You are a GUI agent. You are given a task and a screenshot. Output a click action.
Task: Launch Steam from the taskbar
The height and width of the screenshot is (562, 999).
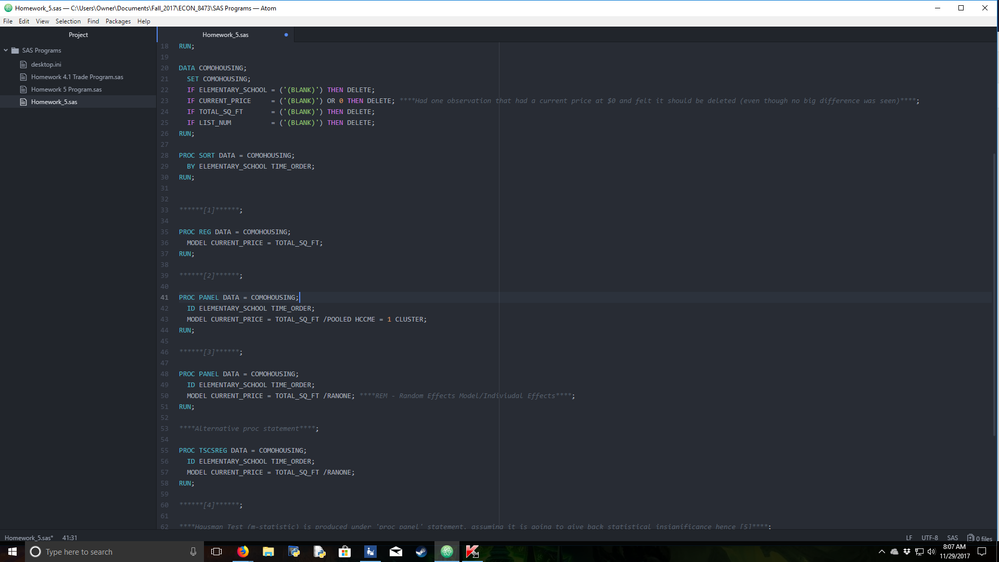tap(421, 551)
